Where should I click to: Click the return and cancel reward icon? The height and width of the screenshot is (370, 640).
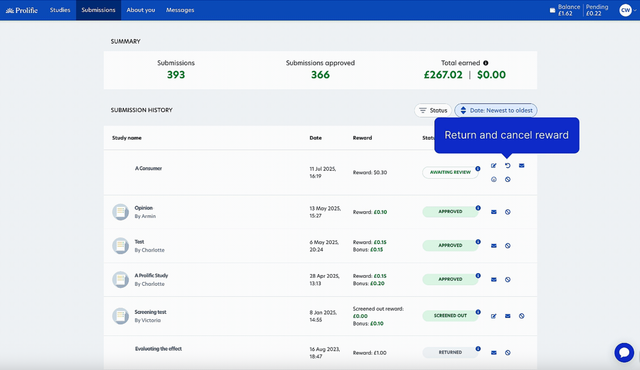507,166
